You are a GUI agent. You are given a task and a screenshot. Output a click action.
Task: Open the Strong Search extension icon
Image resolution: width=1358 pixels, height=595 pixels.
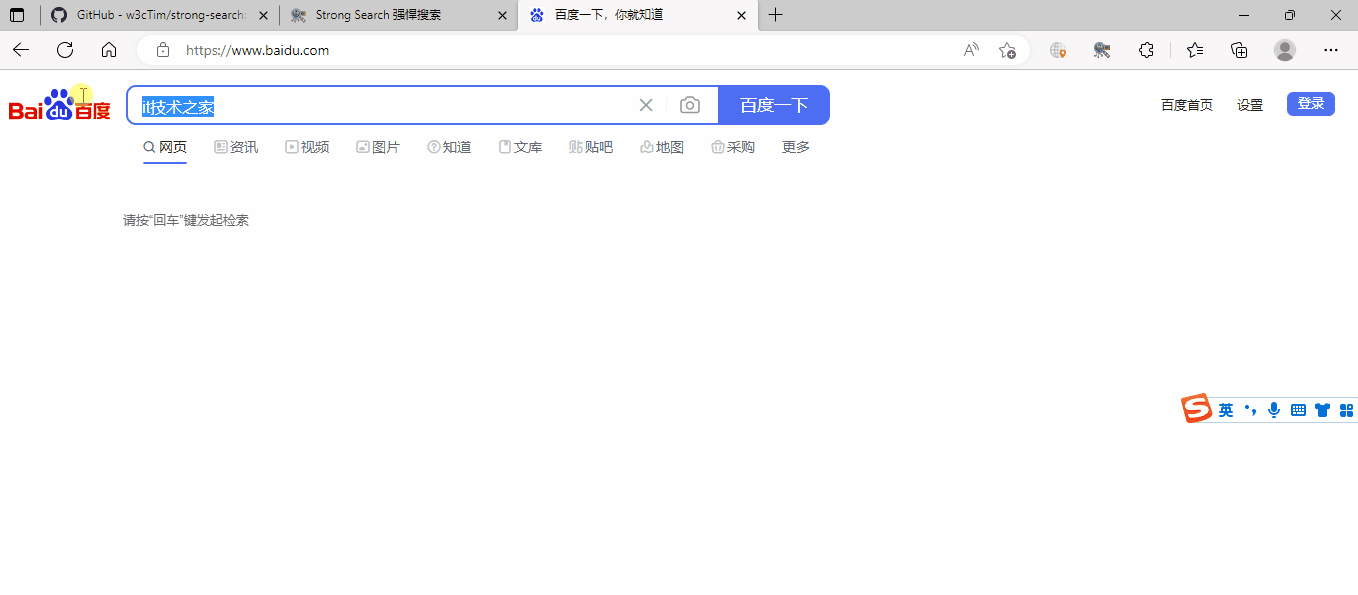click(x=1102, y=50)
